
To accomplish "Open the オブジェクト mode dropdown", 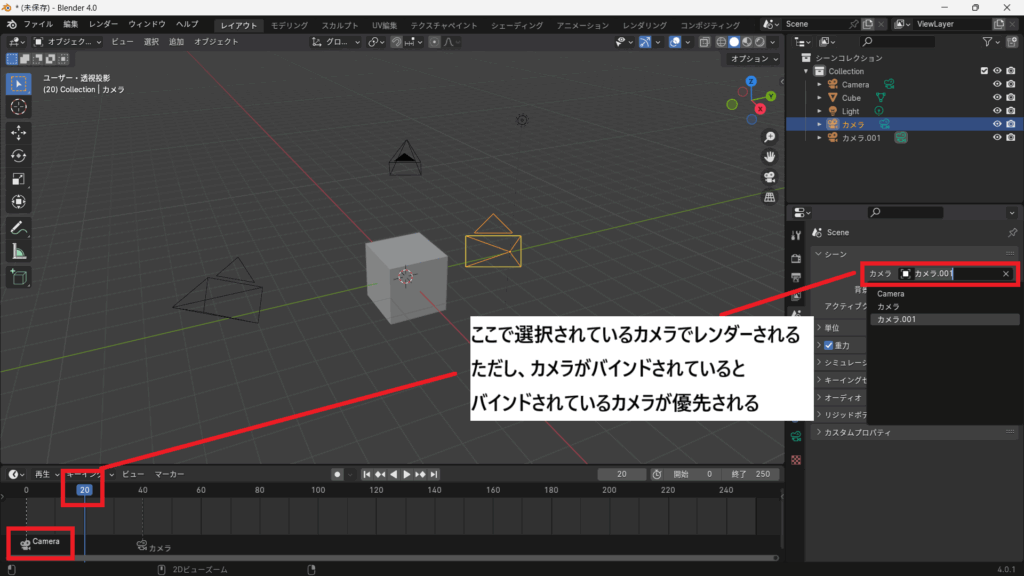I will [x=67, y=42].
